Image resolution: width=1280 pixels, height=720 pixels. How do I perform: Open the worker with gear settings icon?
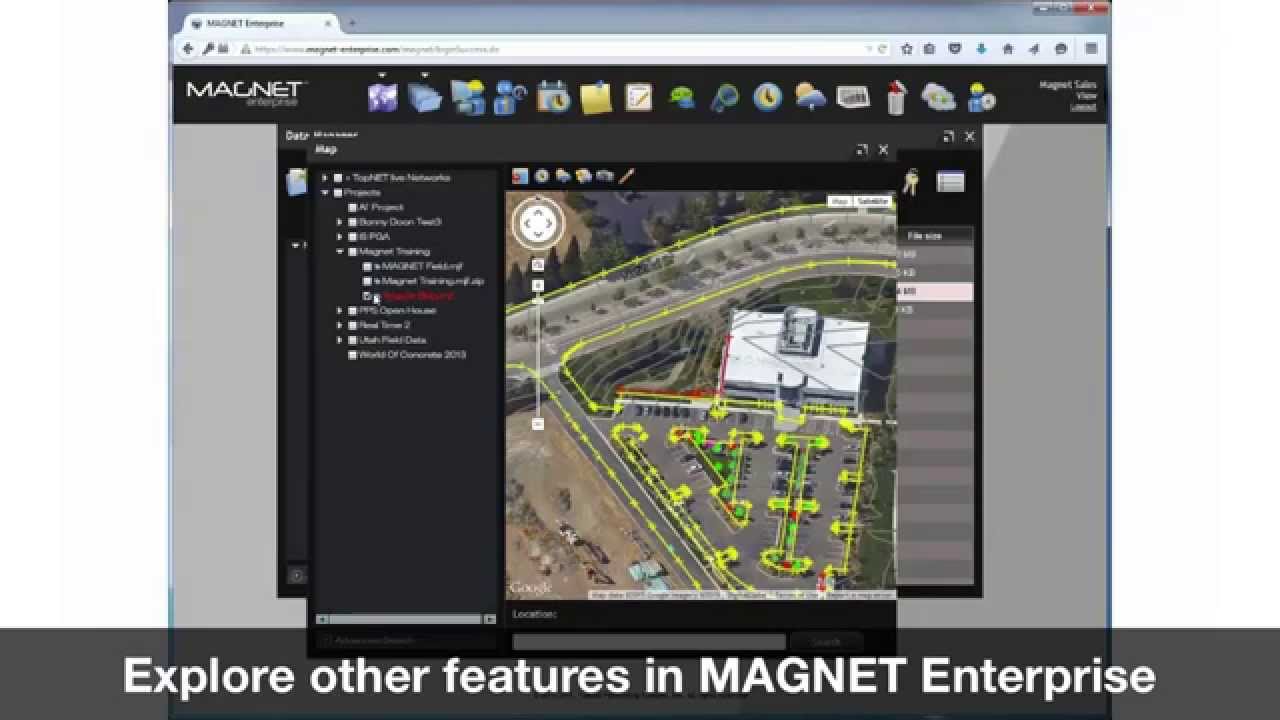click(x=981, y=97)
